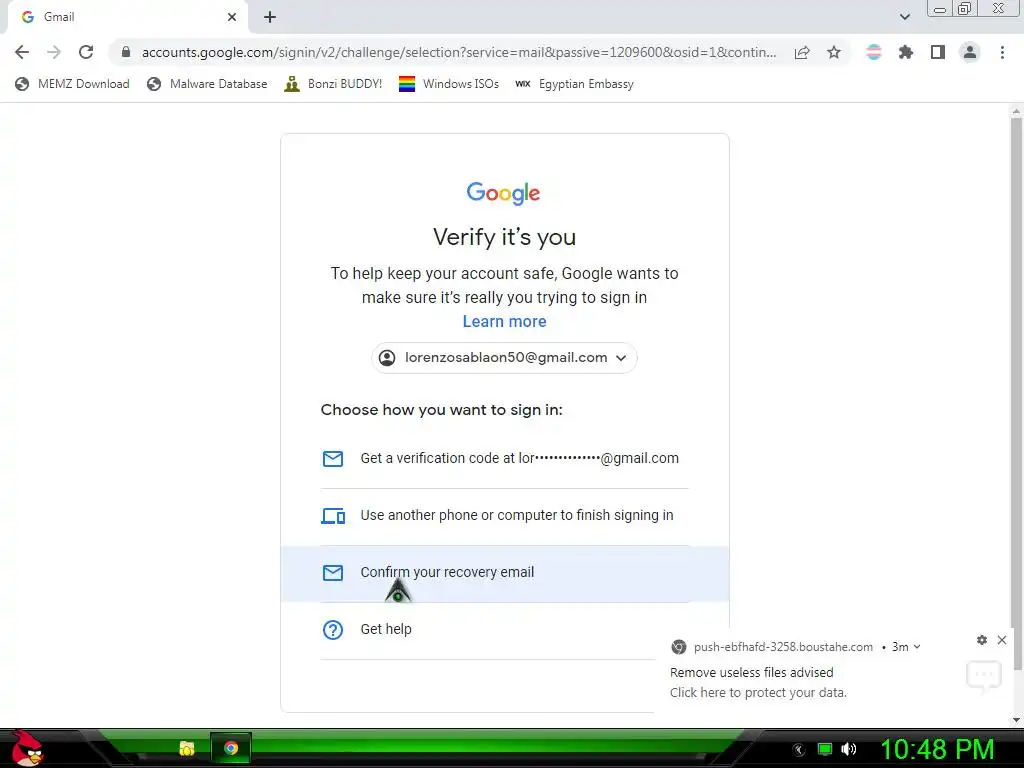The width and height of the screenshot is (1024, 768).
Task: Select the Gmail tab
Action: click(x=127, y=17)
